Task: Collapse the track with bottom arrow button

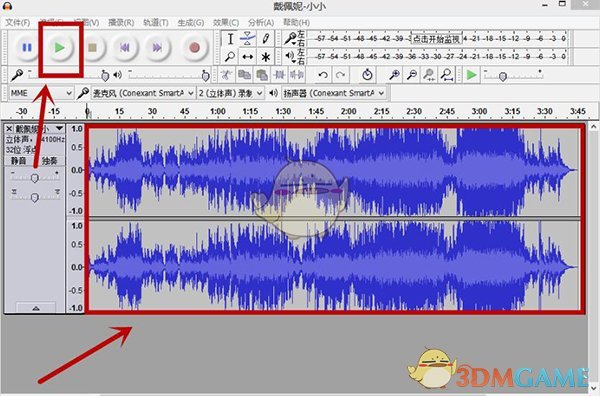Action: pyautogui.click(x=36, y=308)
